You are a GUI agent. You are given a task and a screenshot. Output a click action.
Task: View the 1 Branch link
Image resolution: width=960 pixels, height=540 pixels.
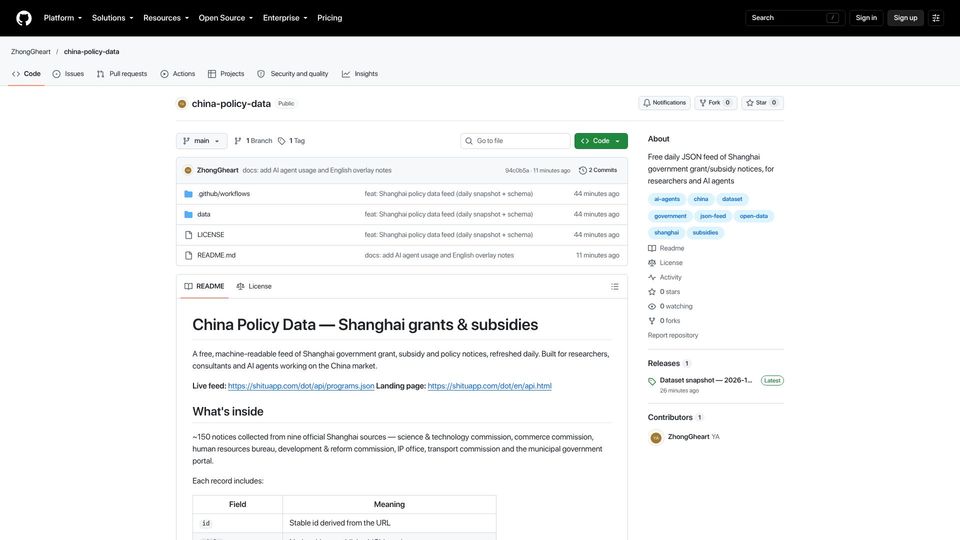pyautogui.click(x=253, y=141)
